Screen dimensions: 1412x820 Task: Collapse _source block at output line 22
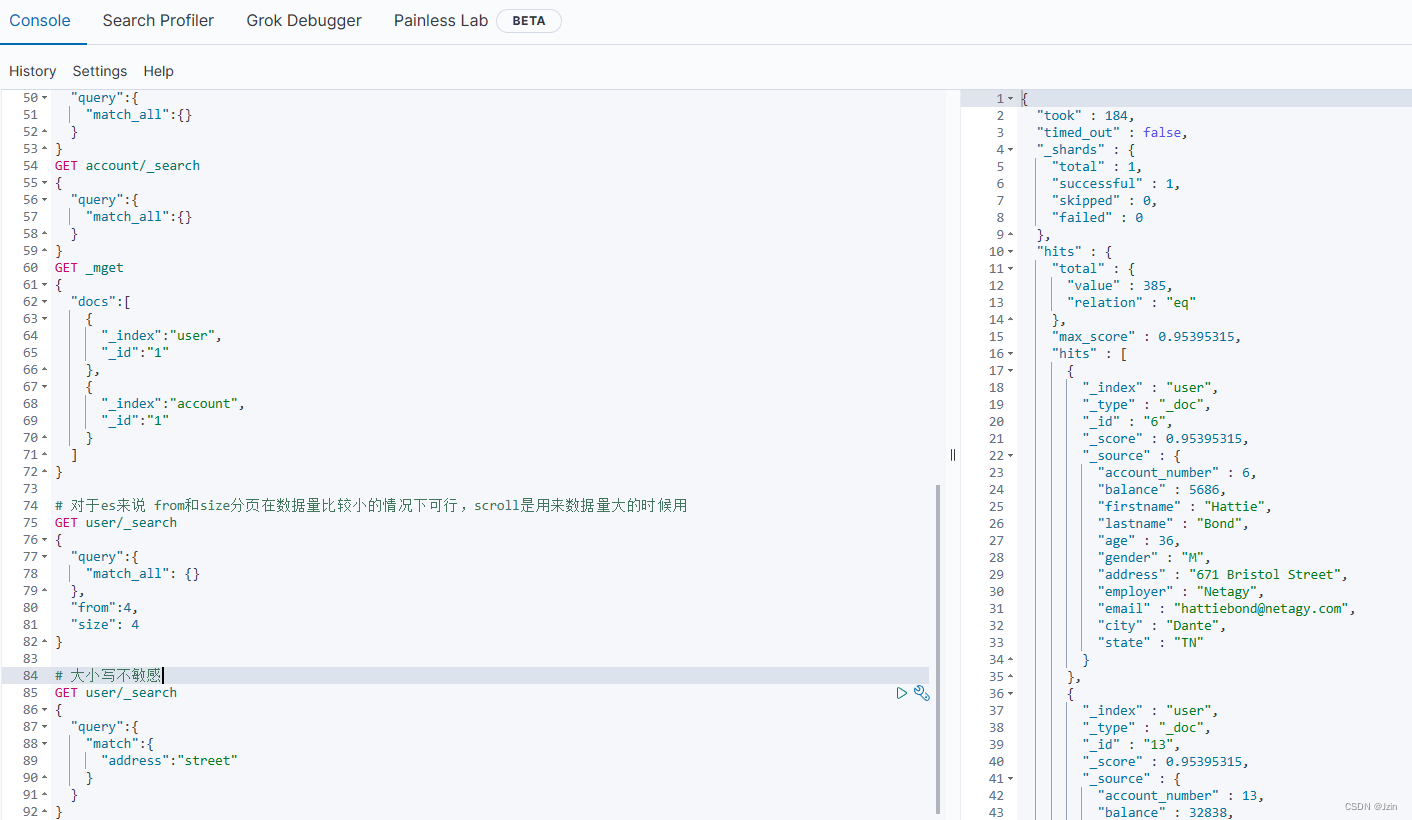coord(1011,456)
